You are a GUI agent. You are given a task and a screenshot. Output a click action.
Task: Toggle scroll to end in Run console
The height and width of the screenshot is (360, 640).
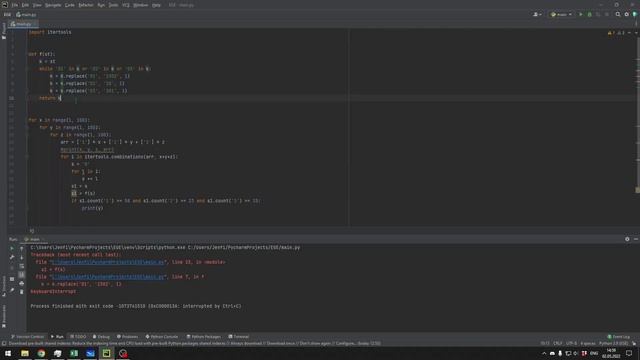22,275
